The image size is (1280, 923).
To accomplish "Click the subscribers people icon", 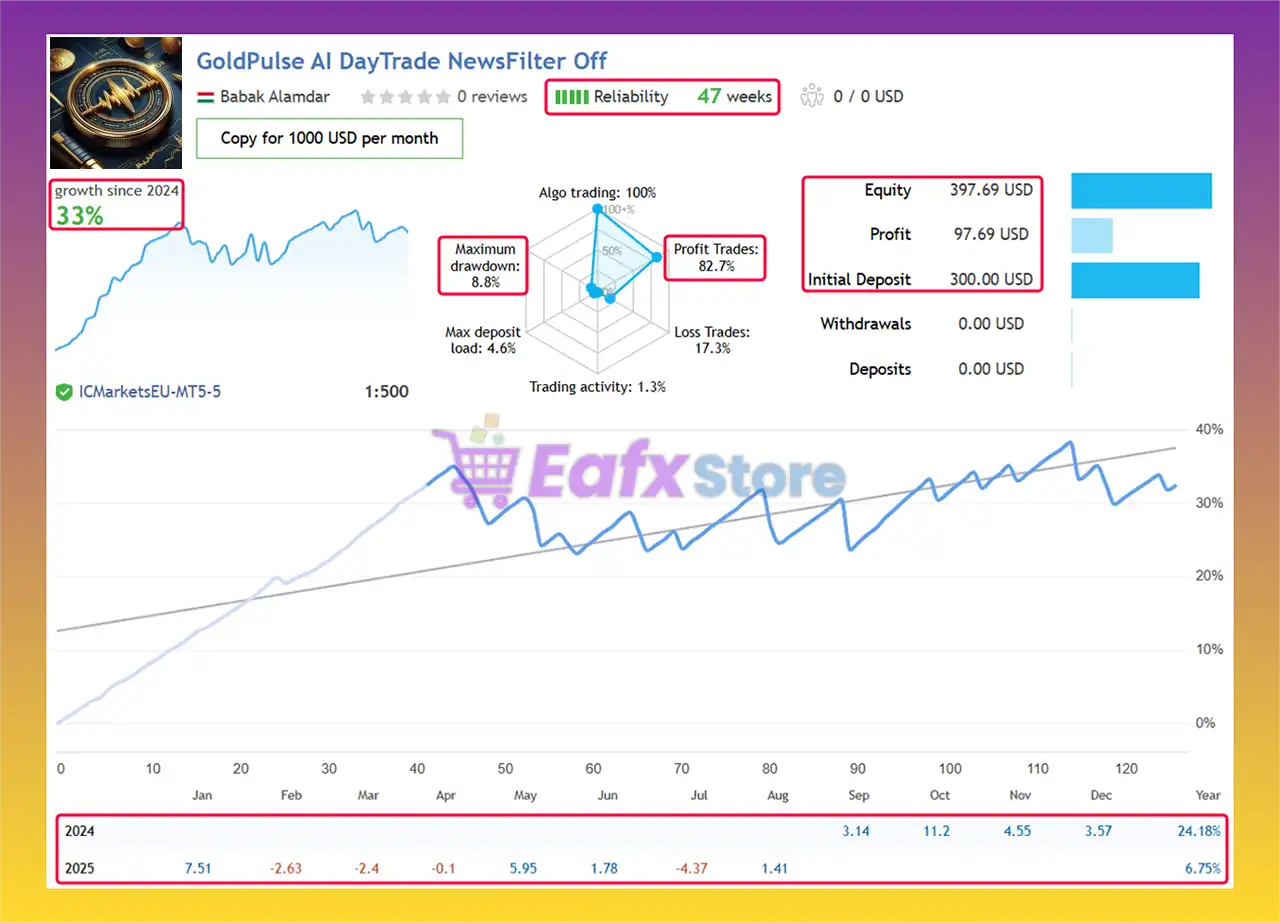I will [811, 97].
